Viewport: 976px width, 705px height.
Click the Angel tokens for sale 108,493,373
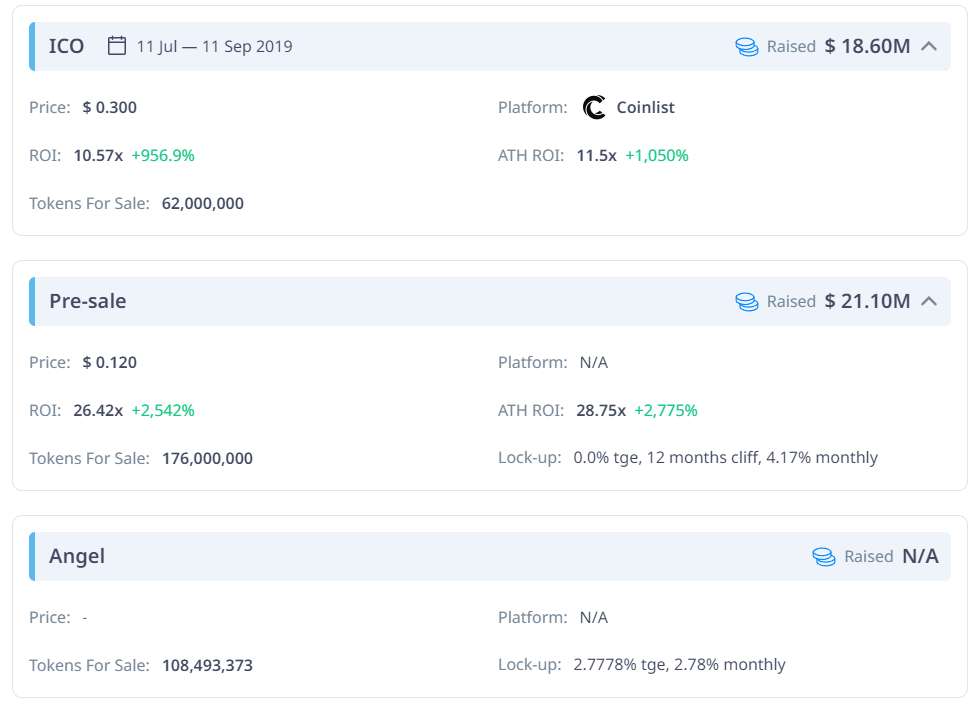coord(207,665)
